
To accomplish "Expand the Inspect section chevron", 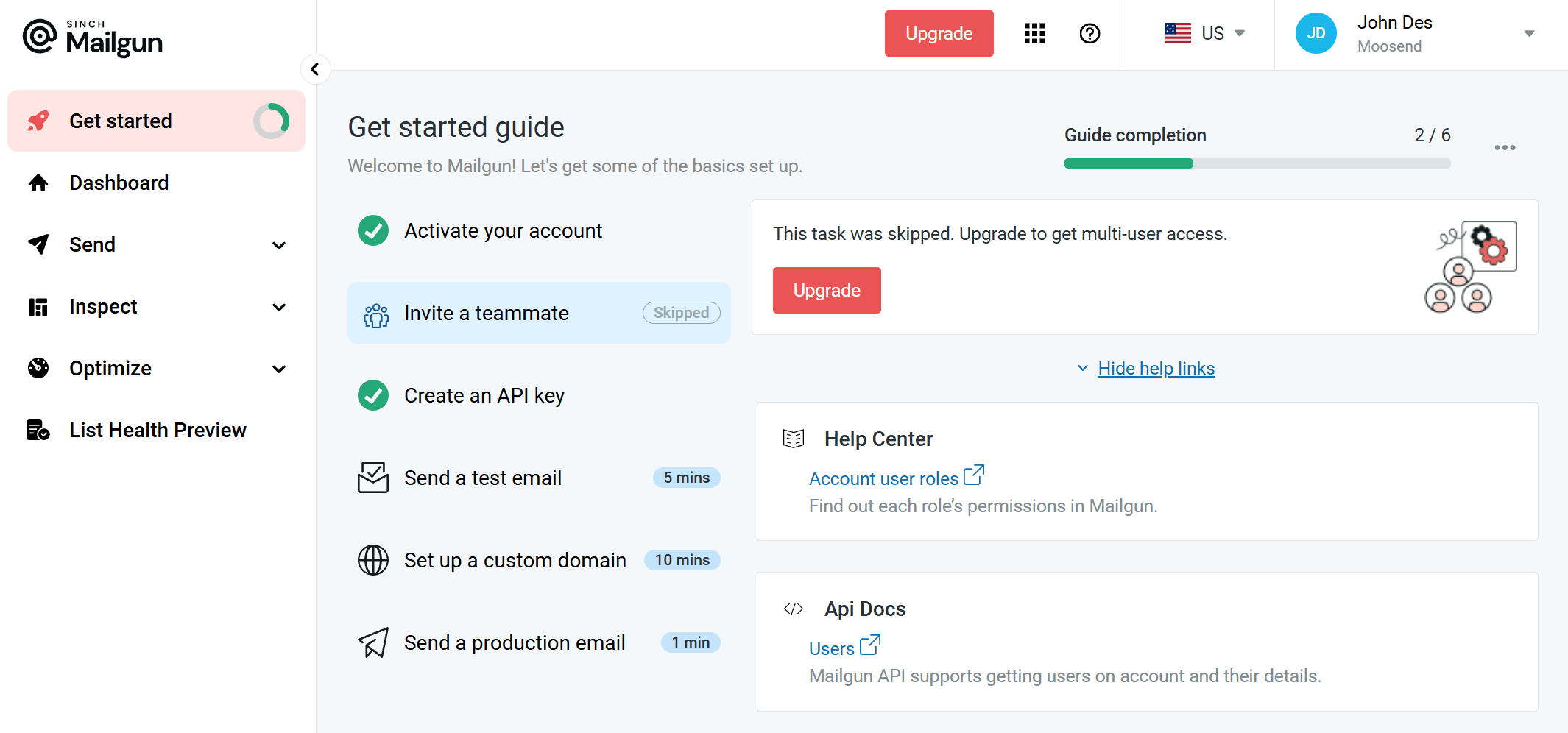I will 279,307.
